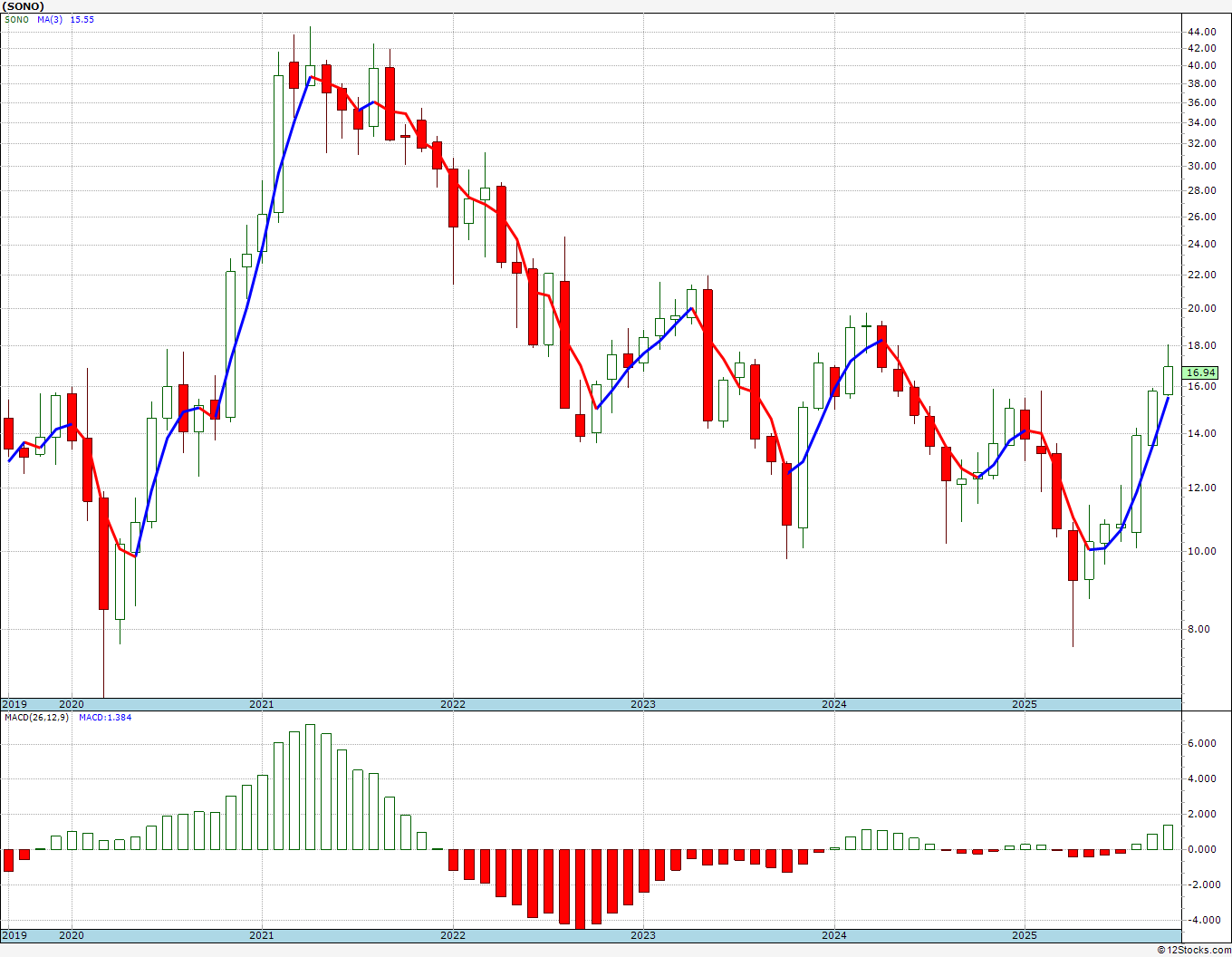
Task: Click the 24.00 price axis label
Action: click(x=1201, y=244)
